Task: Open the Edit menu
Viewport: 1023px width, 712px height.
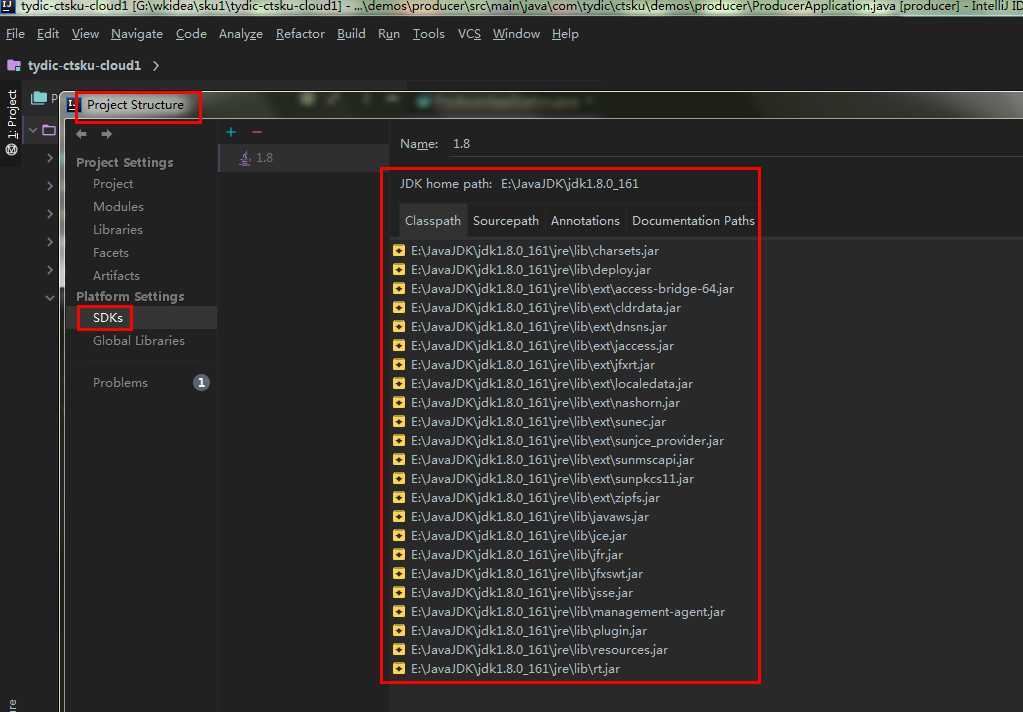Action: click(x=48, y=34)
